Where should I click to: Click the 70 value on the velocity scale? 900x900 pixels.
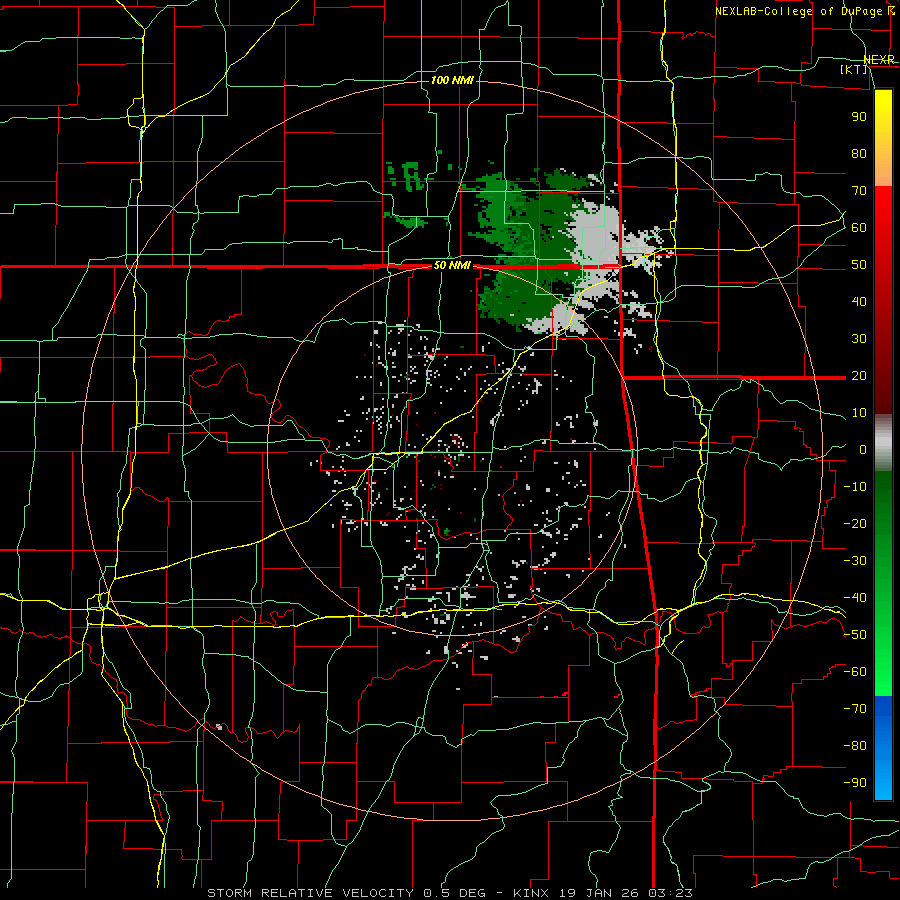pyautogui.click(x=859, y=191)
